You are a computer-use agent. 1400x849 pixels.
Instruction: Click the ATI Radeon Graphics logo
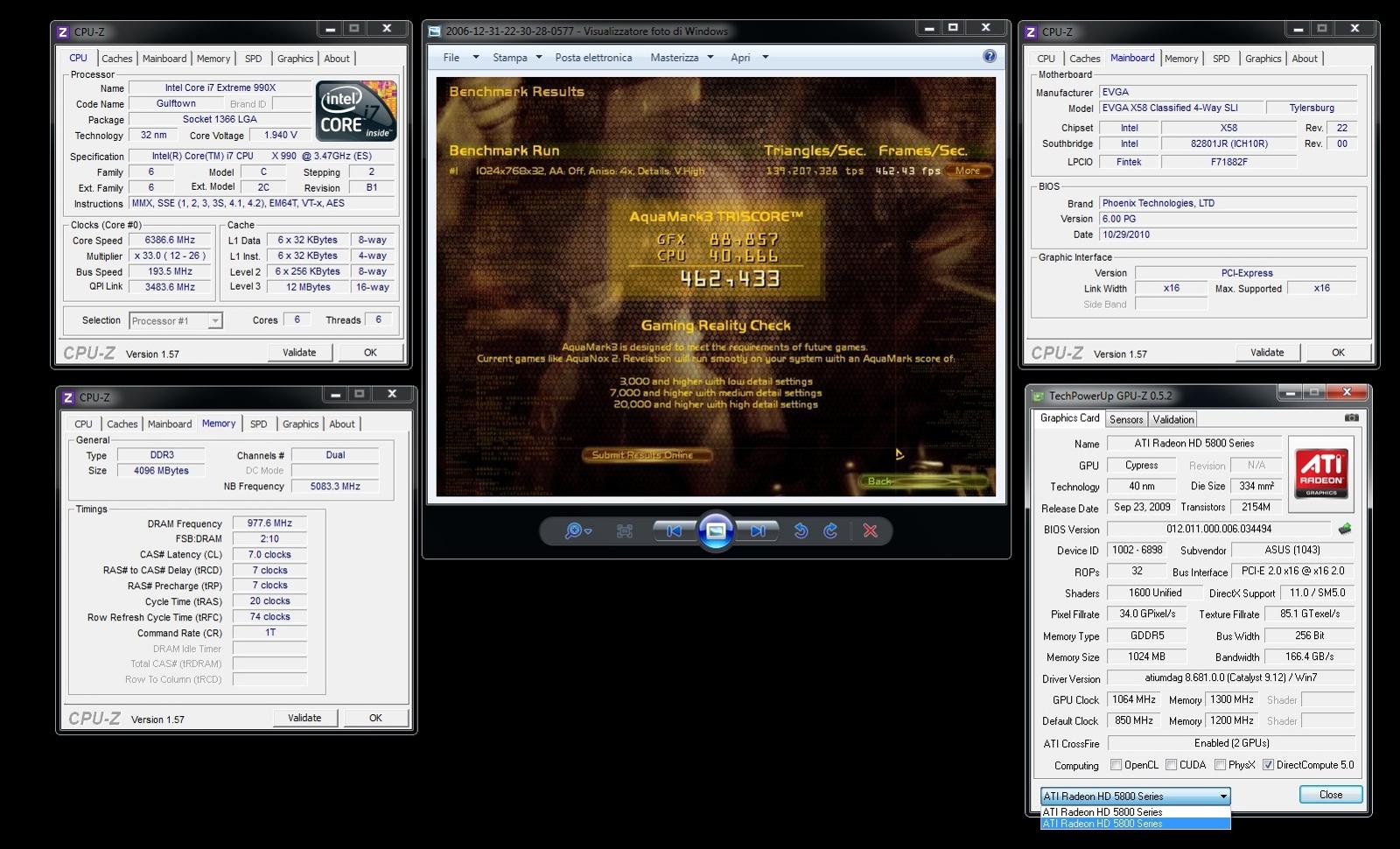(x=1321, y=474)
